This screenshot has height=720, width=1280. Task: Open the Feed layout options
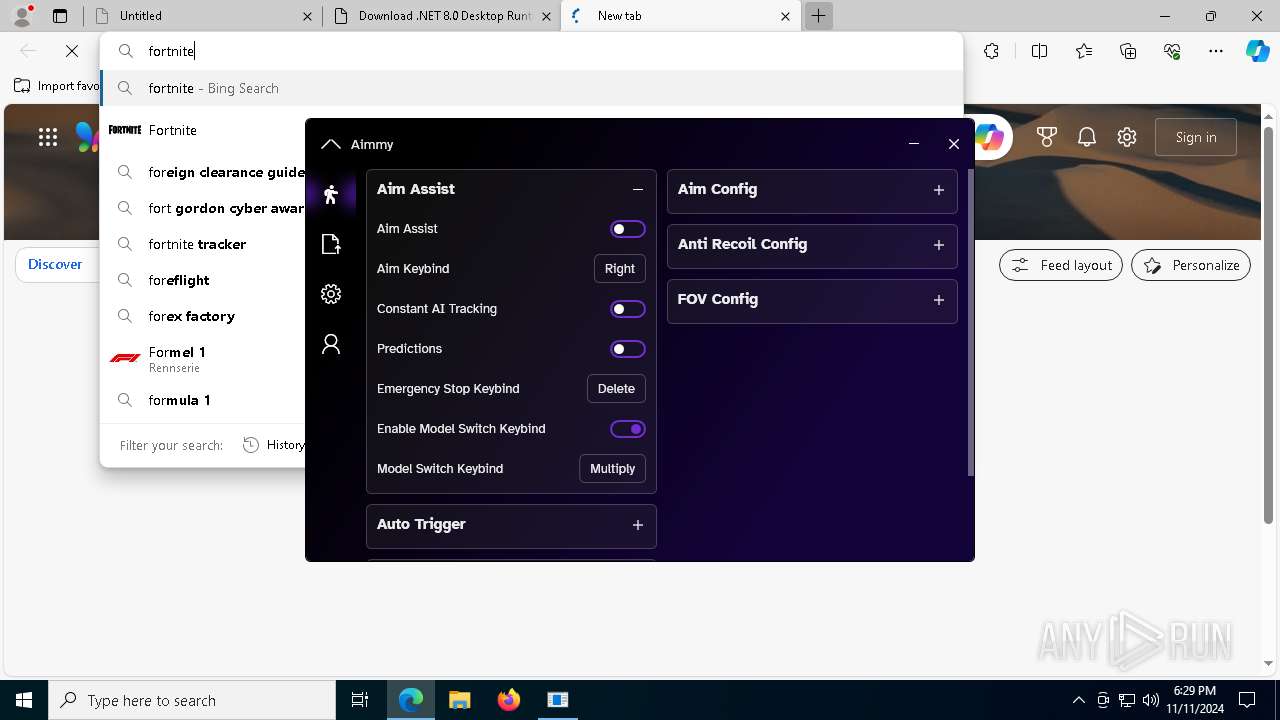[1061, 265]
